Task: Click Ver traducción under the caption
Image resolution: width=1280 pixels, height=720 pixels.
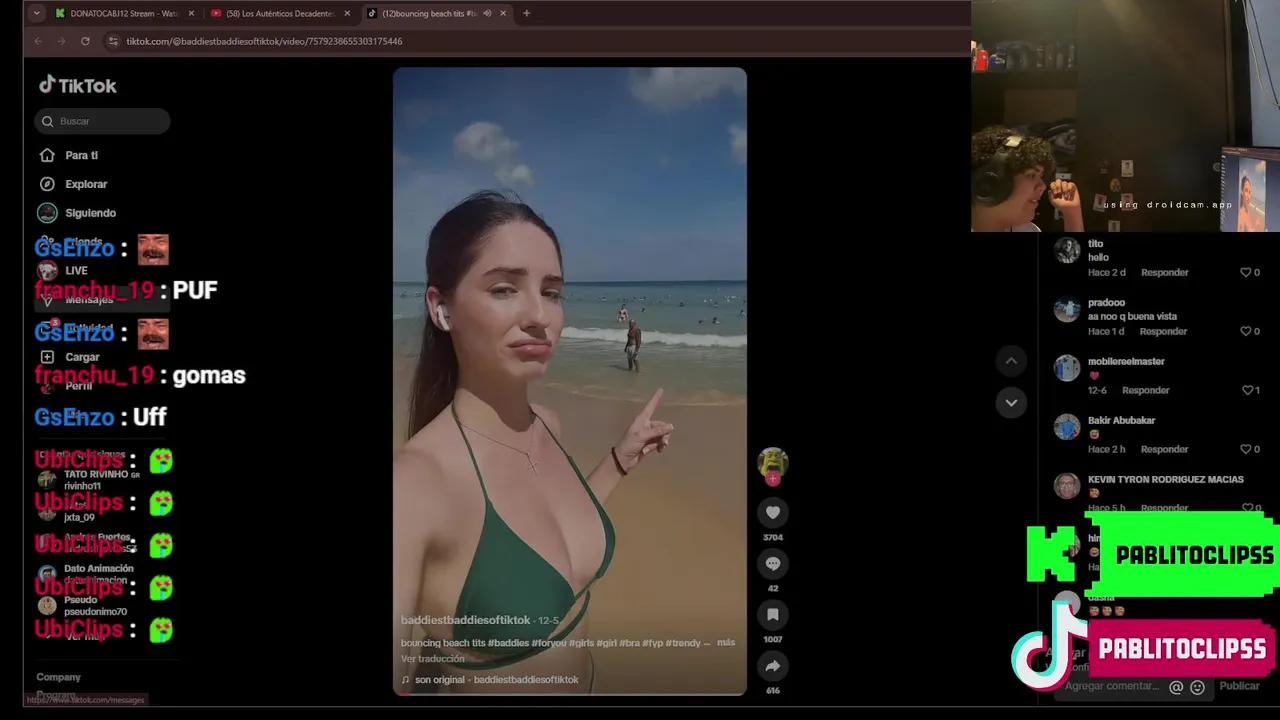Action: point(433,659)
